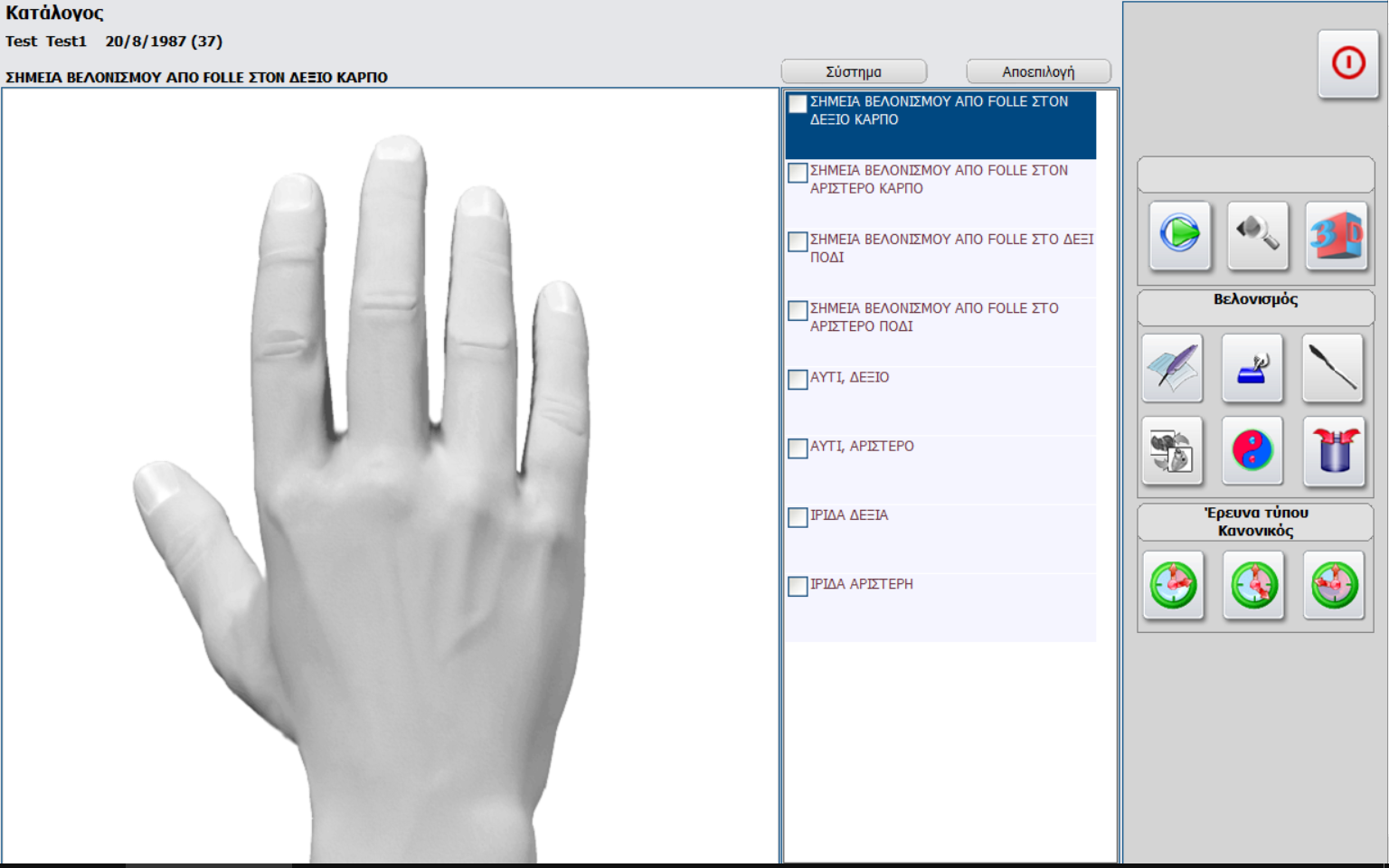Image resolution: width=1389 pixels, height=868 pixels.
Task: Select the ΙΡΙΔΑ ΑΡΙΣΤΕΡΗ row text
Action: 862,584
